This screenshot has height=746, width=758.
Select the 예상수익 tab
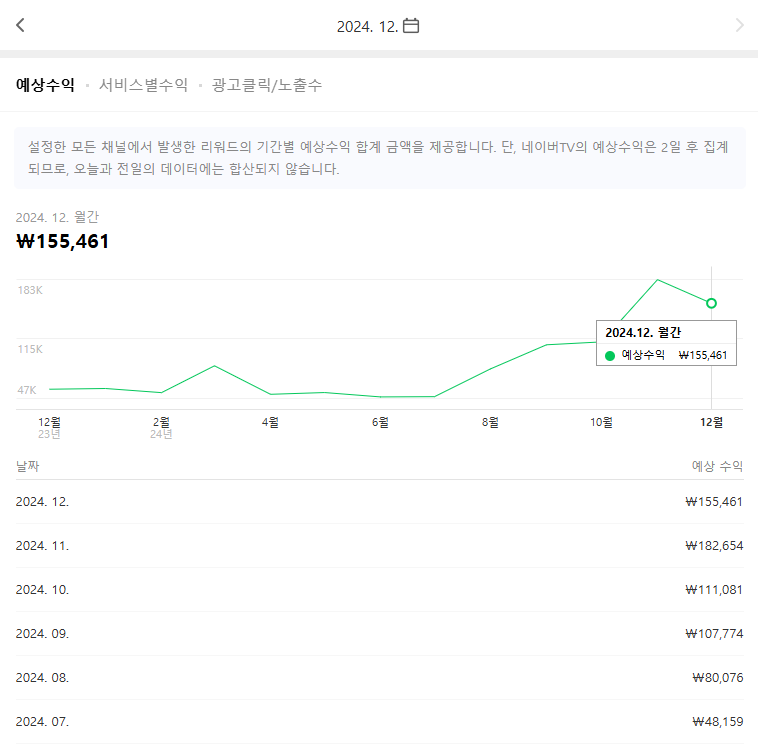(x=45, y=85)
